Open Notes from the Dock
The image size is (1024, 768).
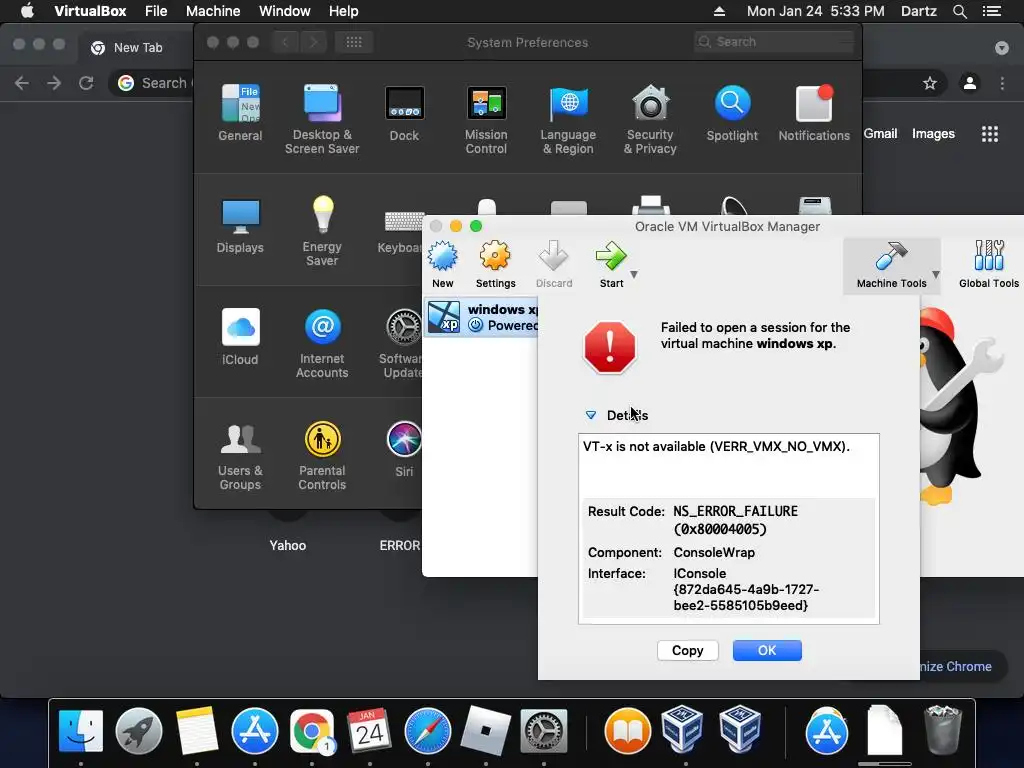[197, 731]
